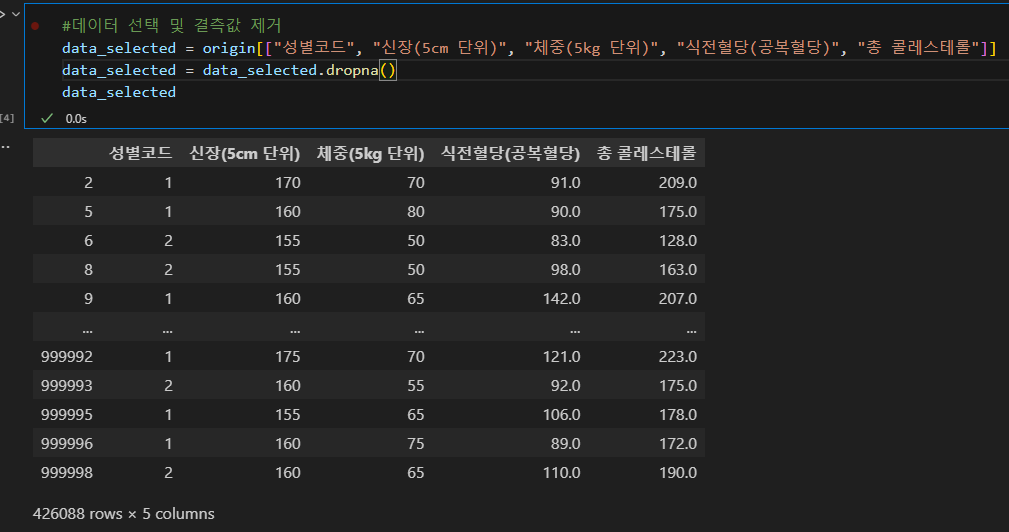Click the fasting glucose value 98.0
The width and height of the screenshot is (1009, 532).
tap(565, 270)
